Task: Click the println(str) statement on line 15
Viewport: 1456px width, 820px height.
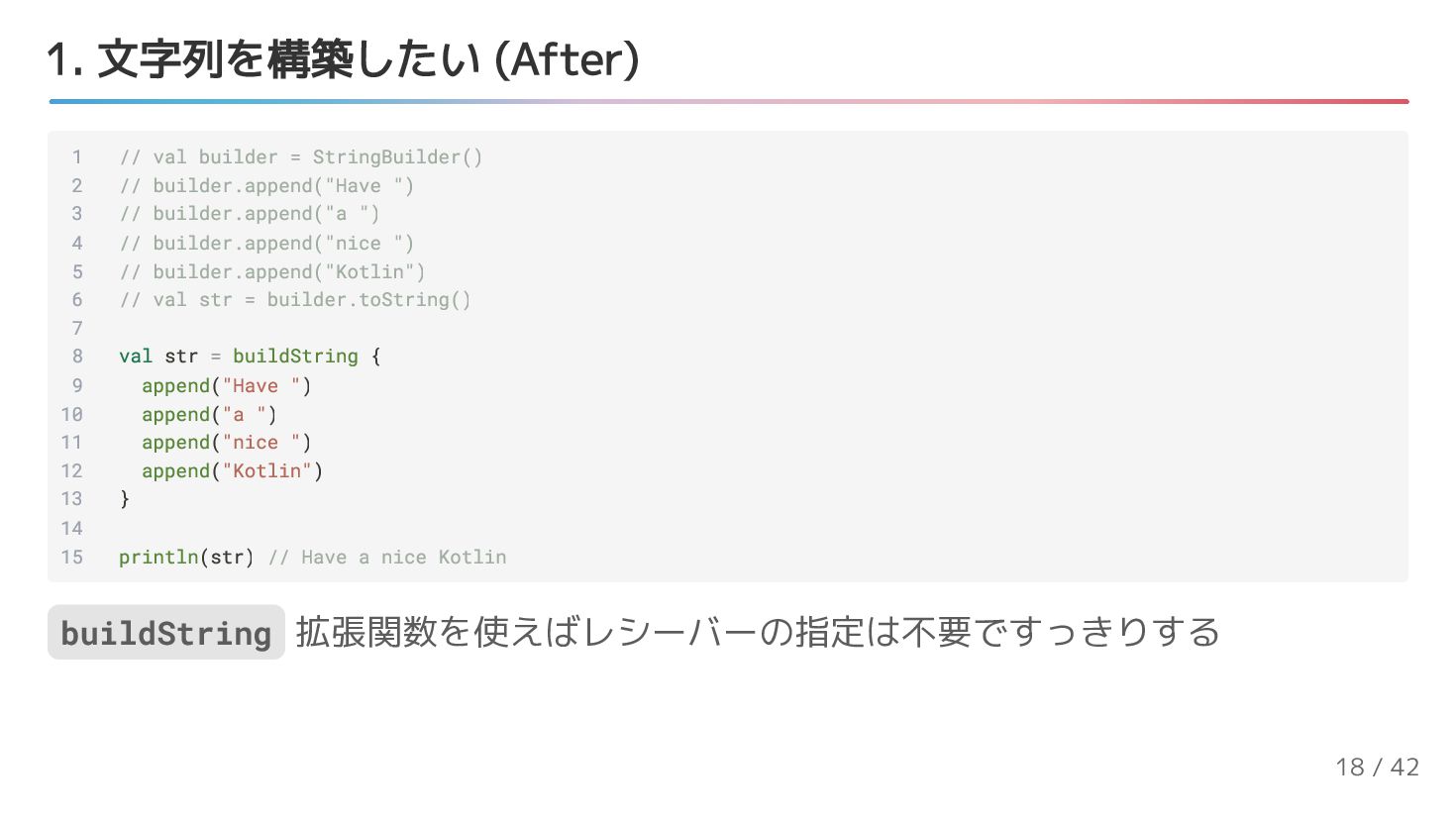Action: click(186, 558)
